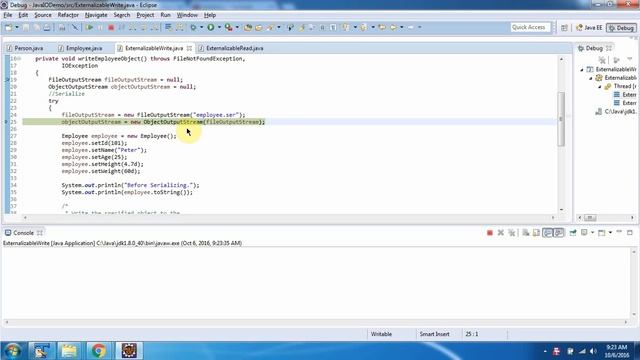640x360 pixels.
Task: Minimize the Console view
Action: [619, 232]
